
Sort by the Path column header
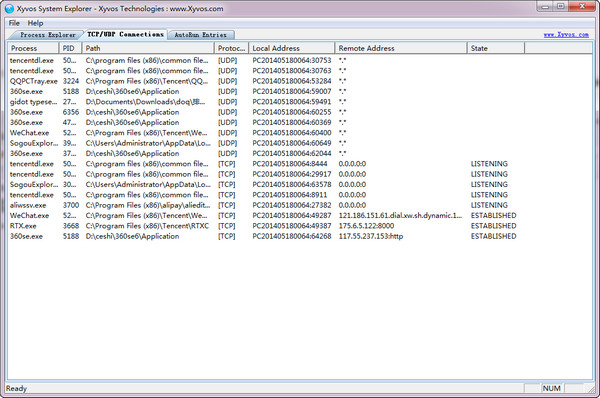coord(148,48)
